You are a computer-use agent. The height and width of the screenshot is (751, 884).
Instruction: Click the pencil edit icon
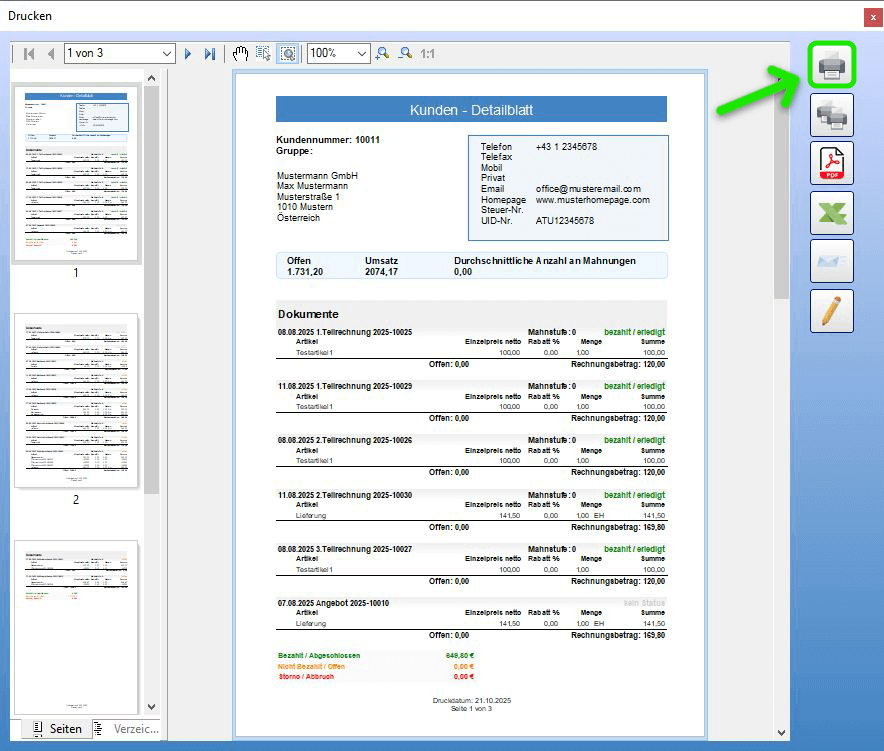click(x=831, y=311)
